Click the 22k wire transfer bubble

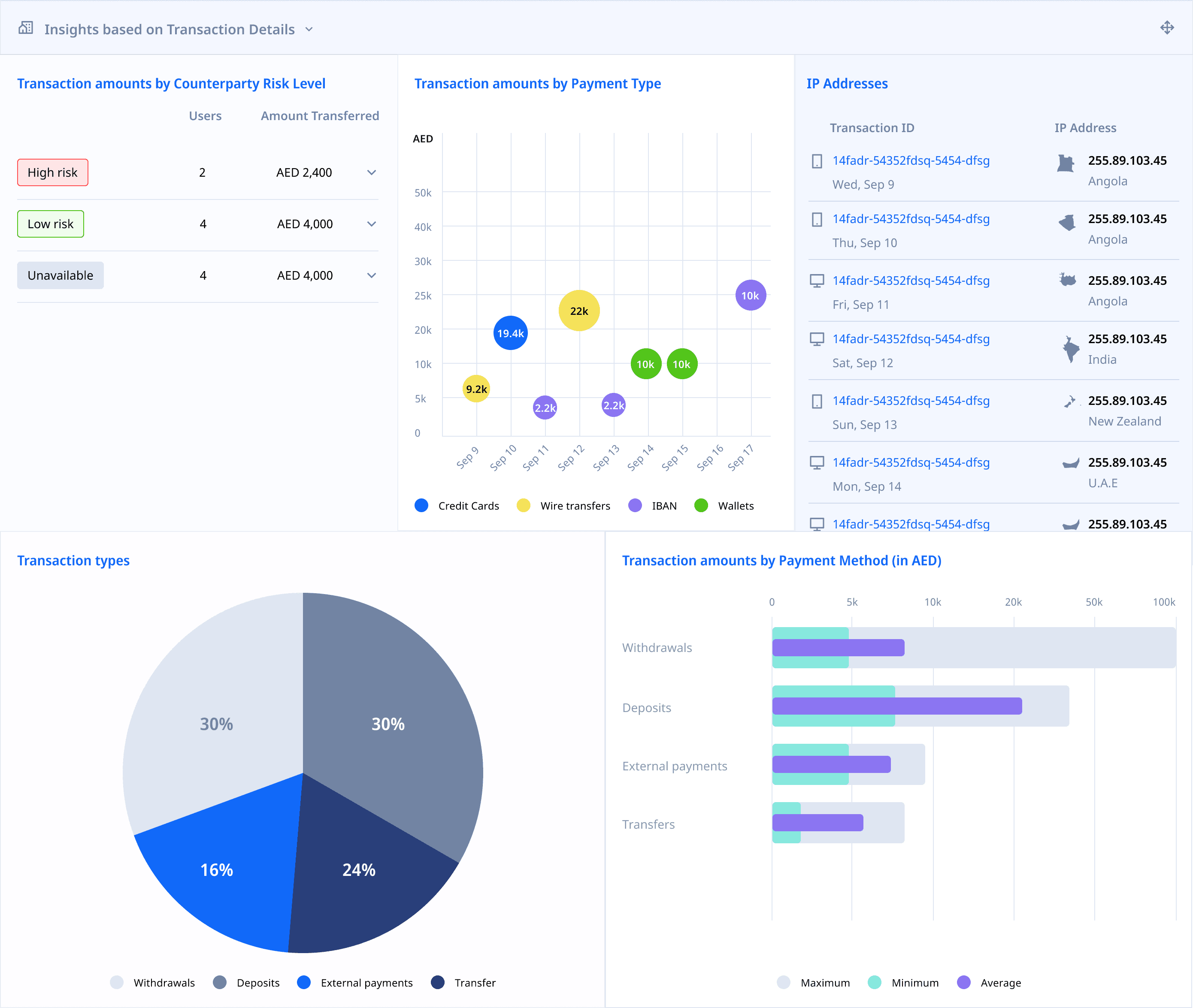click(578, 311)
